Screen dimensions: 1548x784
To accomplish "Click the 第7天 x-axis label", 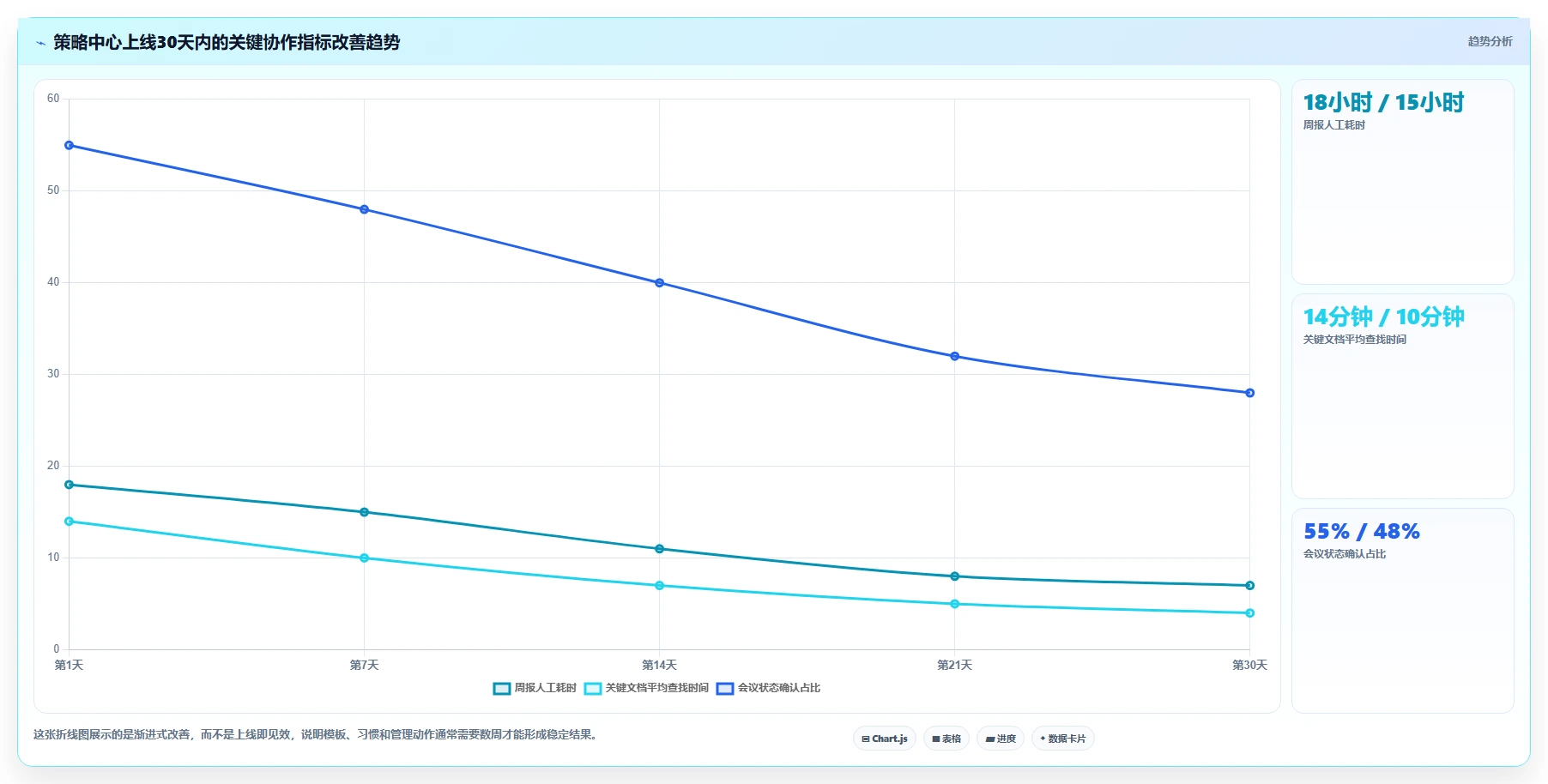I will [365, 666].
